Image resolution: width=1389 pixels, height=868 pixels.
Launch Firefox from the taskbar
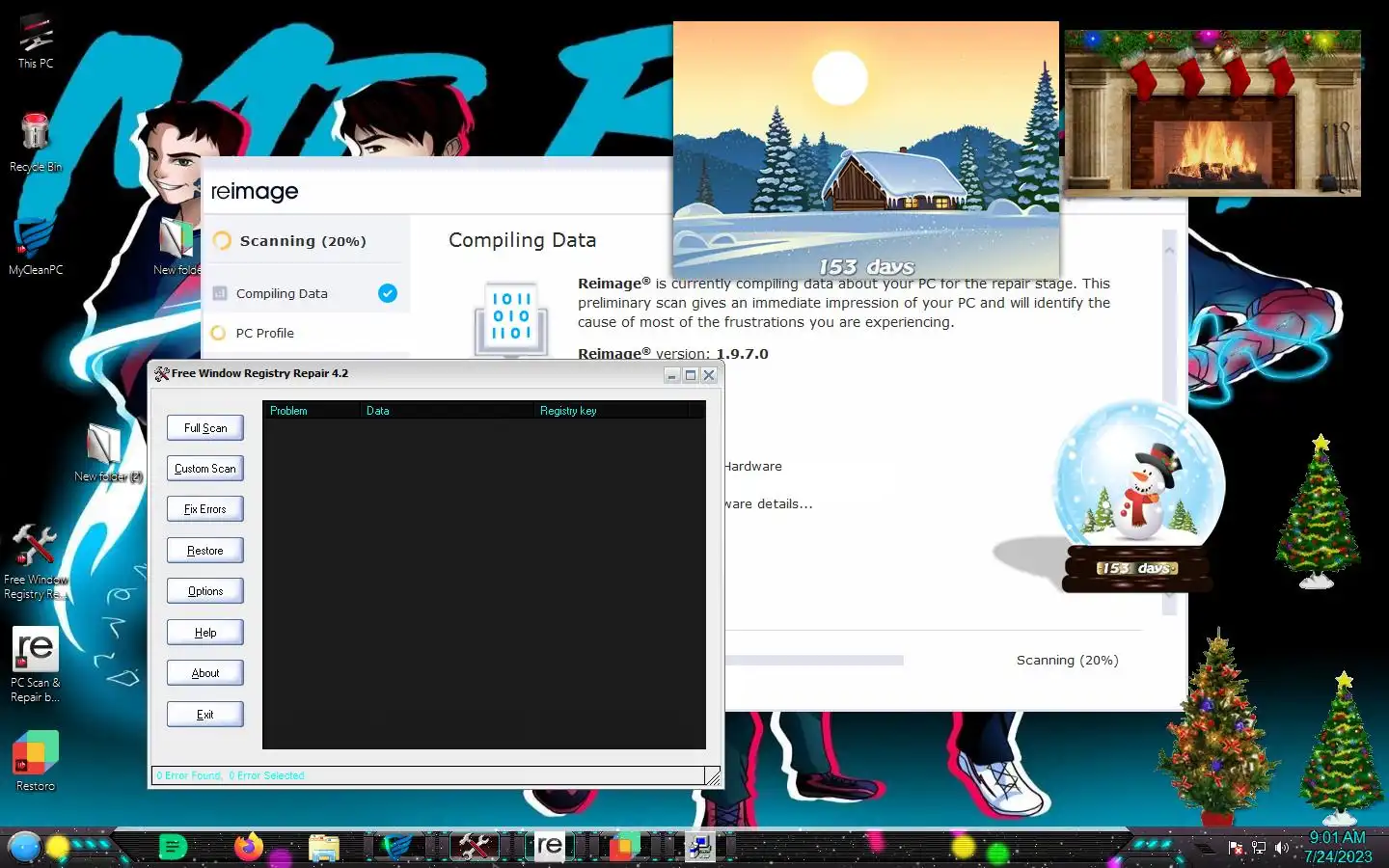249,847
